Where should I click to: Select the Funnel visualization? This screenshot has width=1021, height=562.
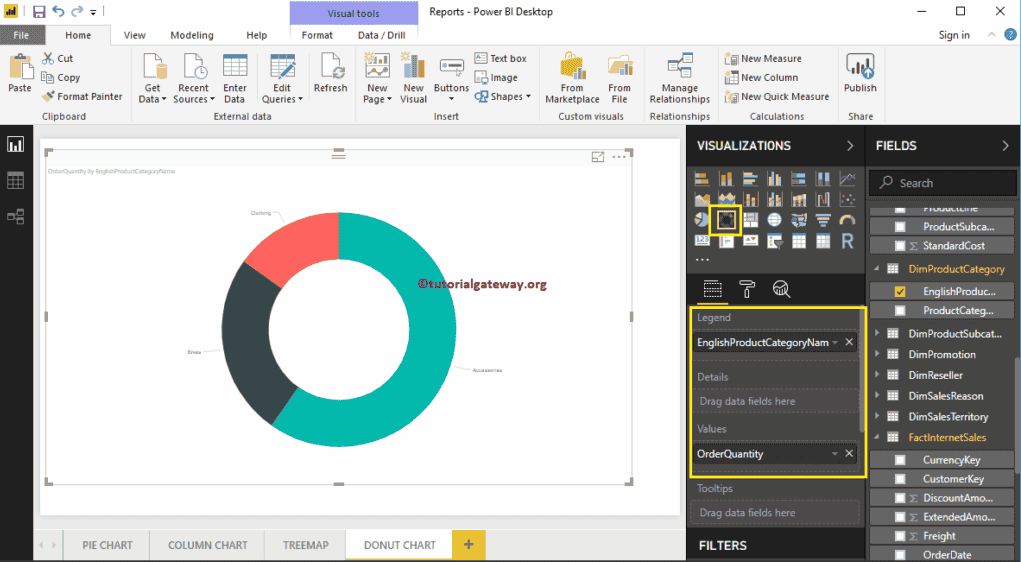point(823,220)
